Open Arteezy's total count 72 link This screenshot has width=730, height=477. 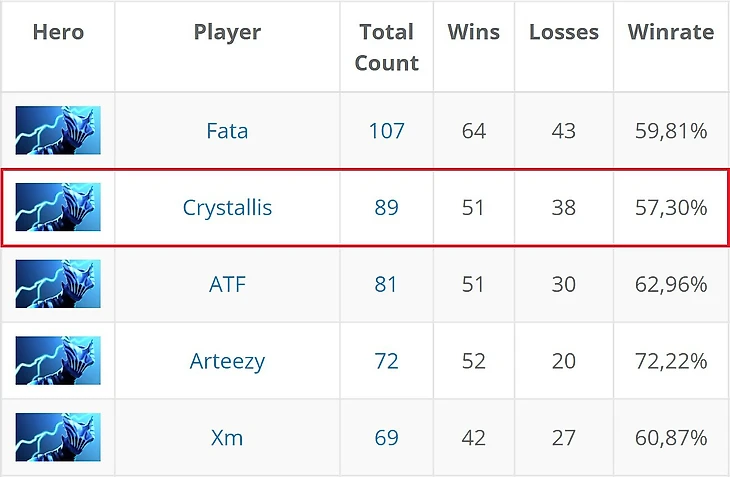click(x=386, y=361)
